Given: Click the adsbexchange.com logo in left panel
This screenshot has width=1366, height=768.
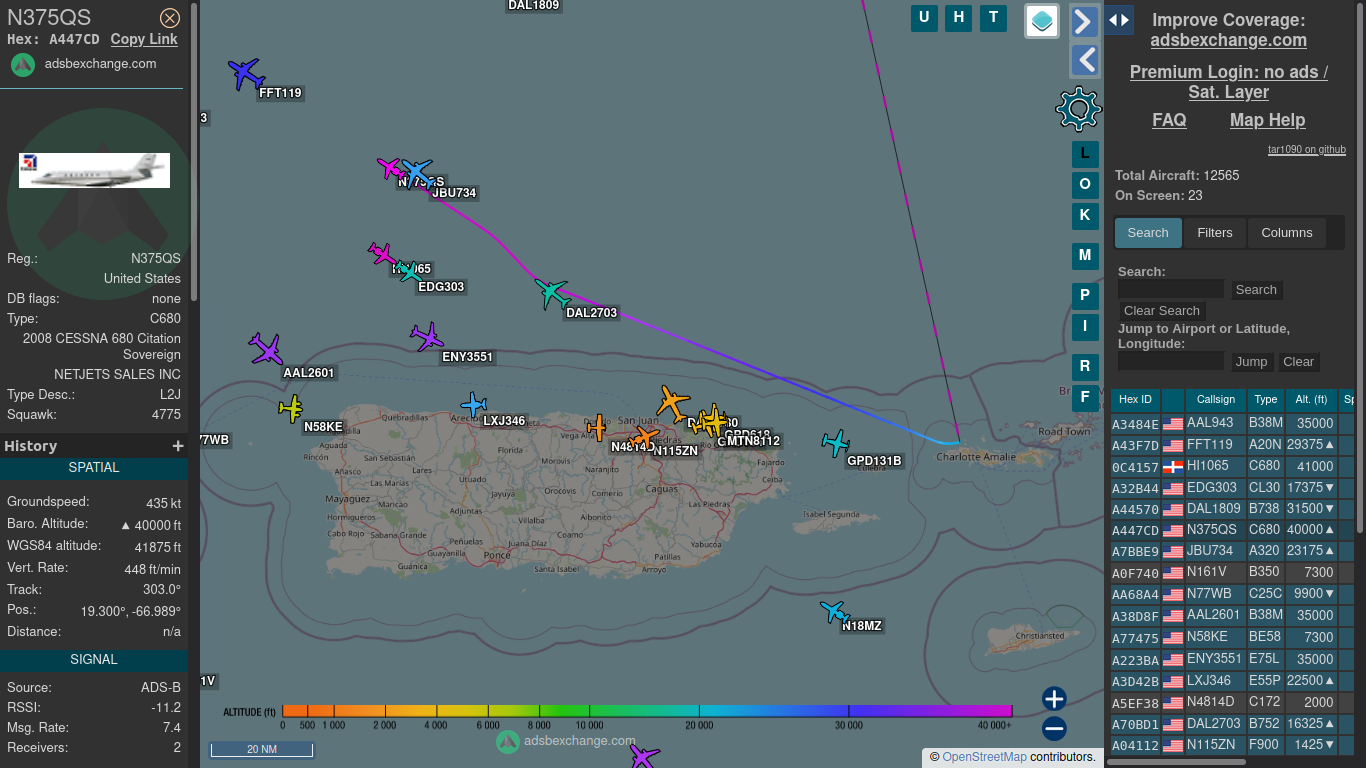Looking at the screenshot, I should coord(24,64).
